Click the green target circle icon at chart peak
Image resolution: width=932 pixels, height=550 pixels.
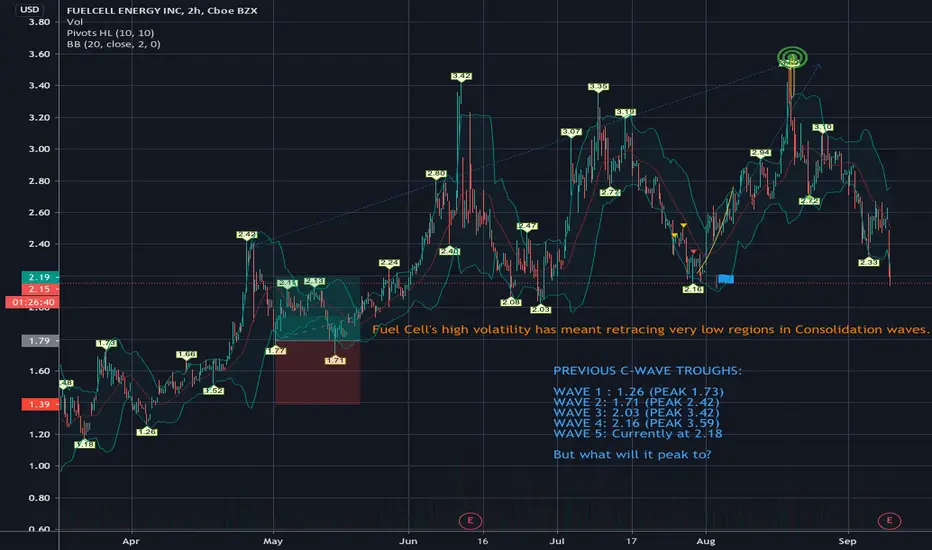coord(792,58)
